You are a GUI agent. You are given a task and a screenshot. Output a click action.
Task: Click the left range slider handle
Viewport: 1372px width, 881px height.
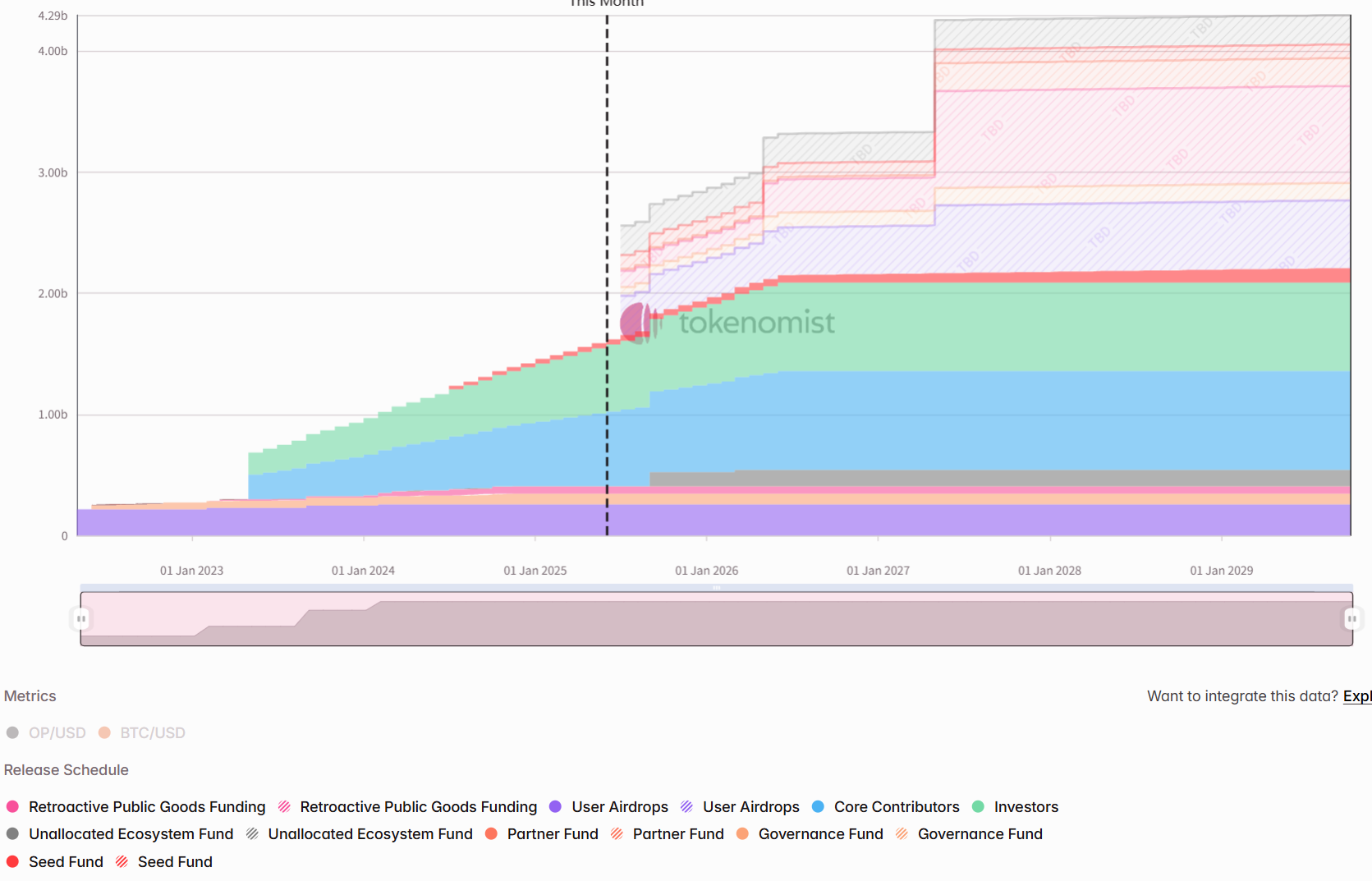coord(80,618)
